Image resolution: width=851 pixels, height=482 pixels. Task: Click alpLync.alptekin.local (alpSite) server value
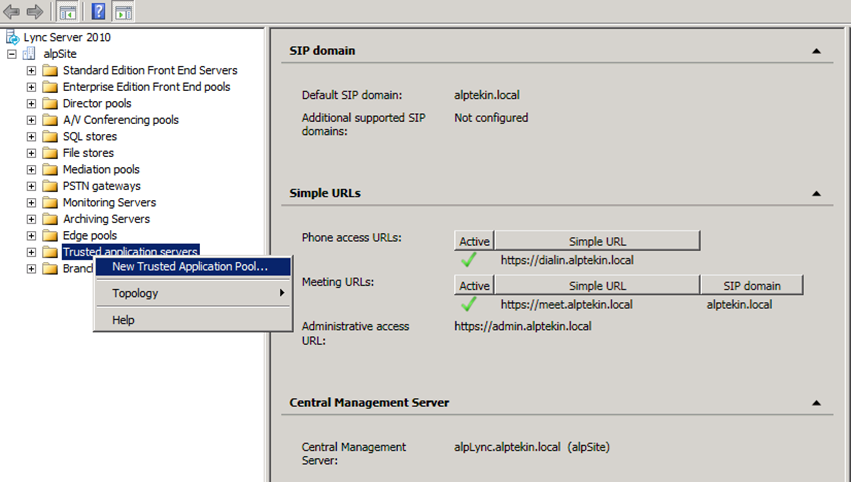(532, 447)
